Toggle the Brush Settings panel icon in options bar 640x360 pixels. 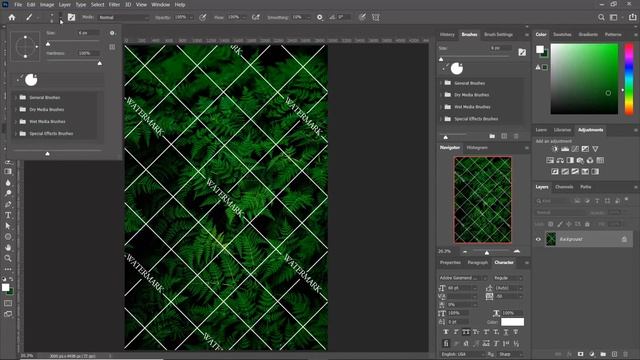(71, 17)
